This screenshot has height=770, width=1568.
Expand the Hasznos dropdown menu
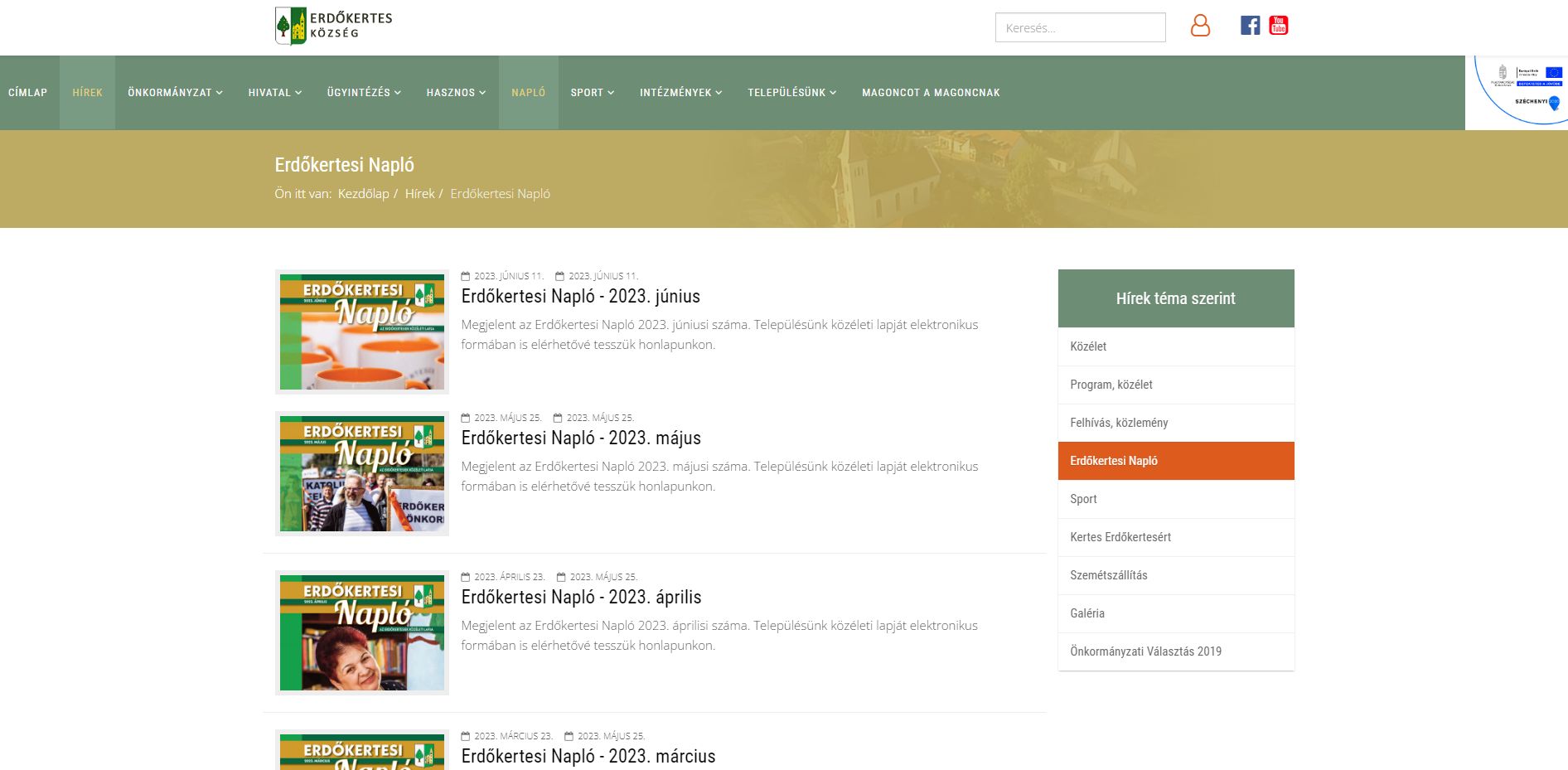click(x=456, y=93)
